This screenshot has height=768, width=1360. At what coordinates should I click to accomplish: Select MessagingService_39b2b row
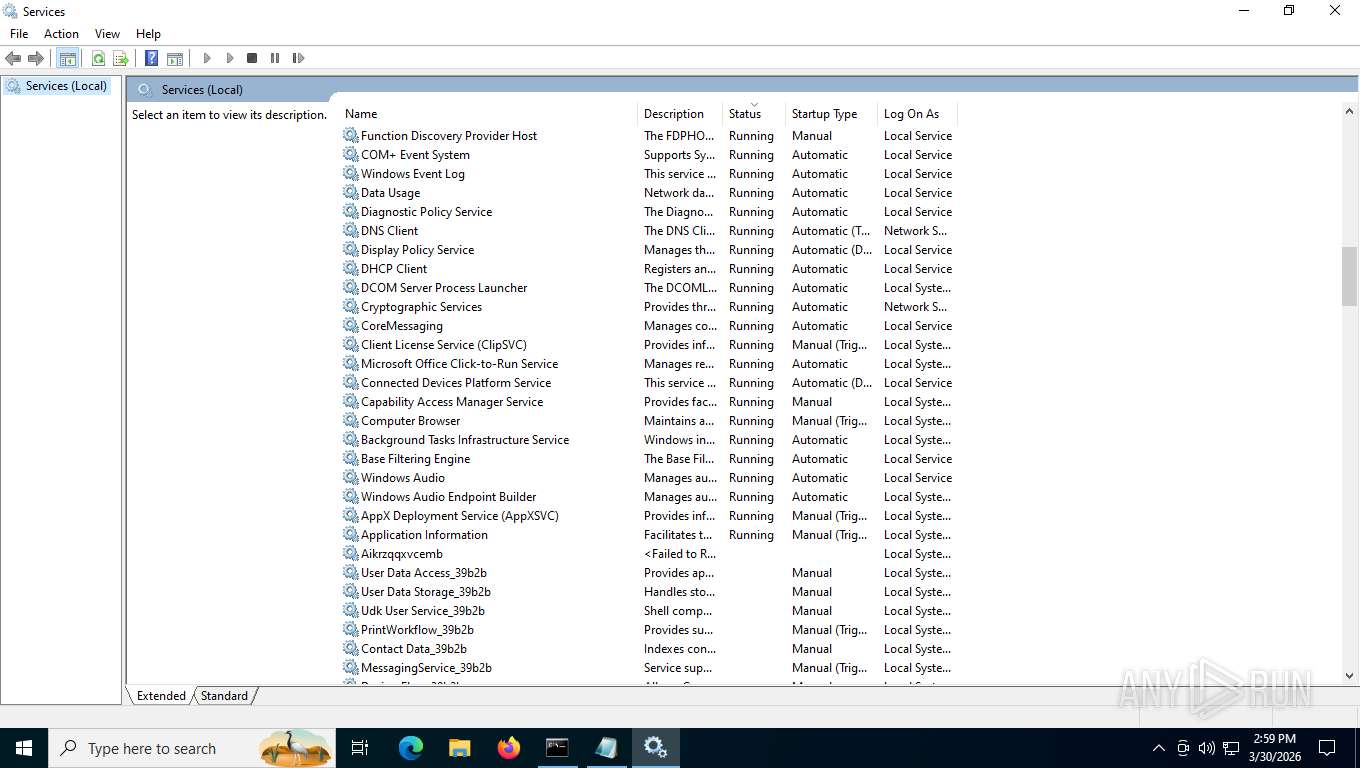point(648,668)
